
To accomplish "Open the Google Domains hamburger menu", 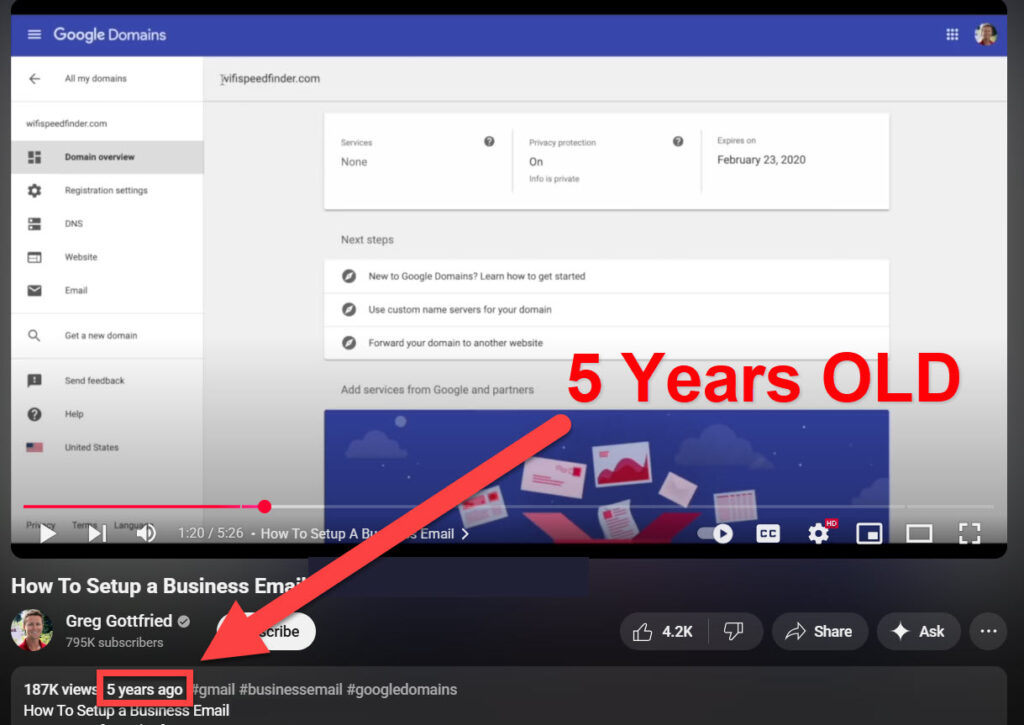I will click(x=35, y=34).
